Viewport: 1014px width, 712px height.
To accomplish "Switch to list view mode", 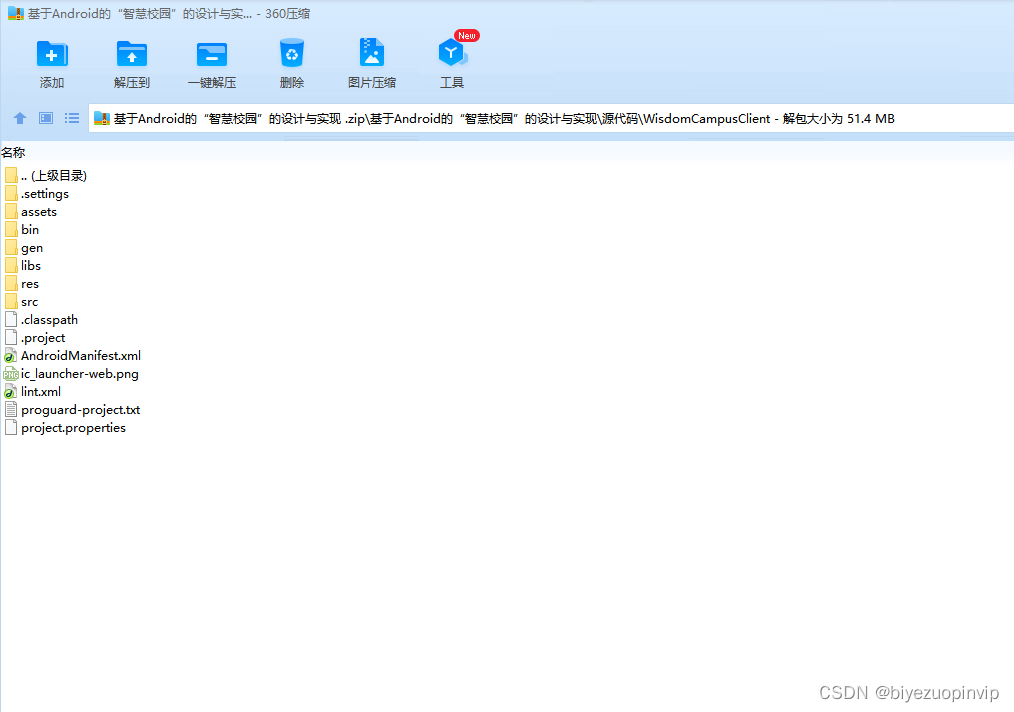I will tap(71, 117).
